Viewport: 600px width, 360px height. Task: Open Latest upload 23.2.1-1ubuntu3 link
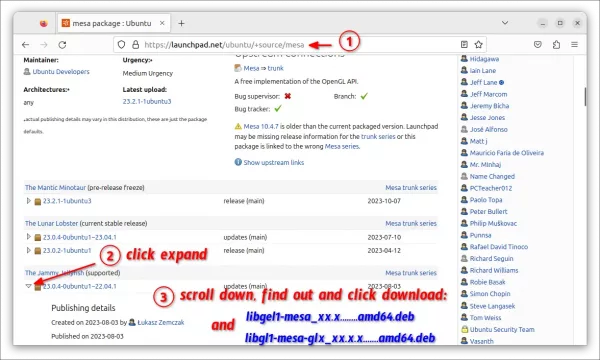coord(147,101)
